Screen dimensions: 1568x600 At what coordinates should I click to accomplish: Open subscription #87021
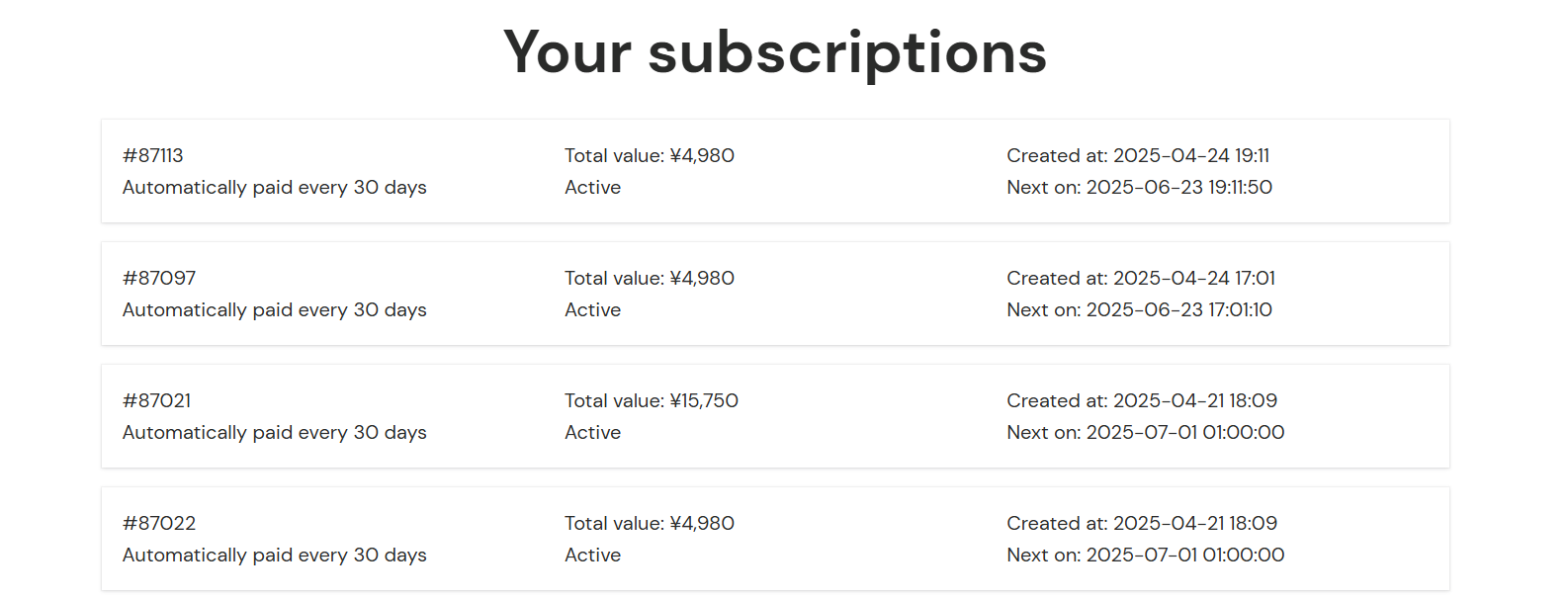point(775,416)
